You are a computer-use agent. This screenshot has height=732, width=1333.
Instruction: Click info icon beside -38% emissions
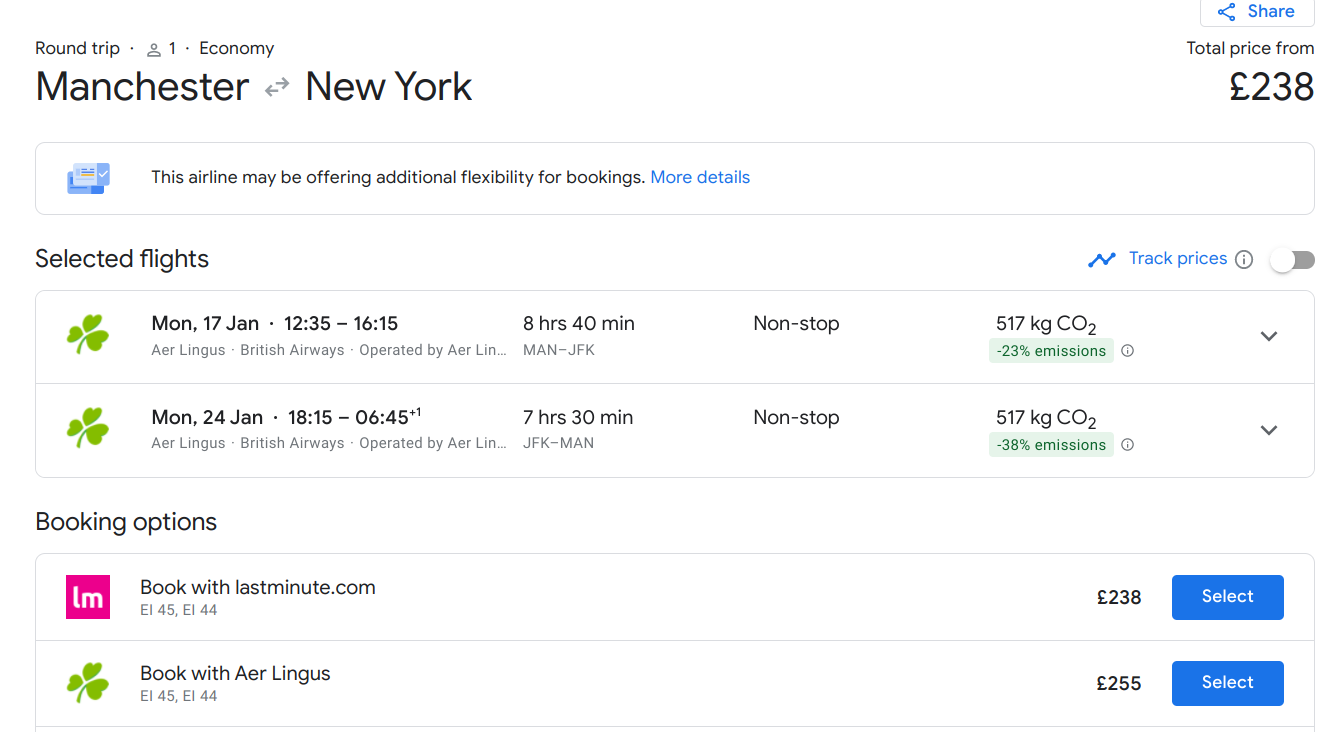(1128, 445)
